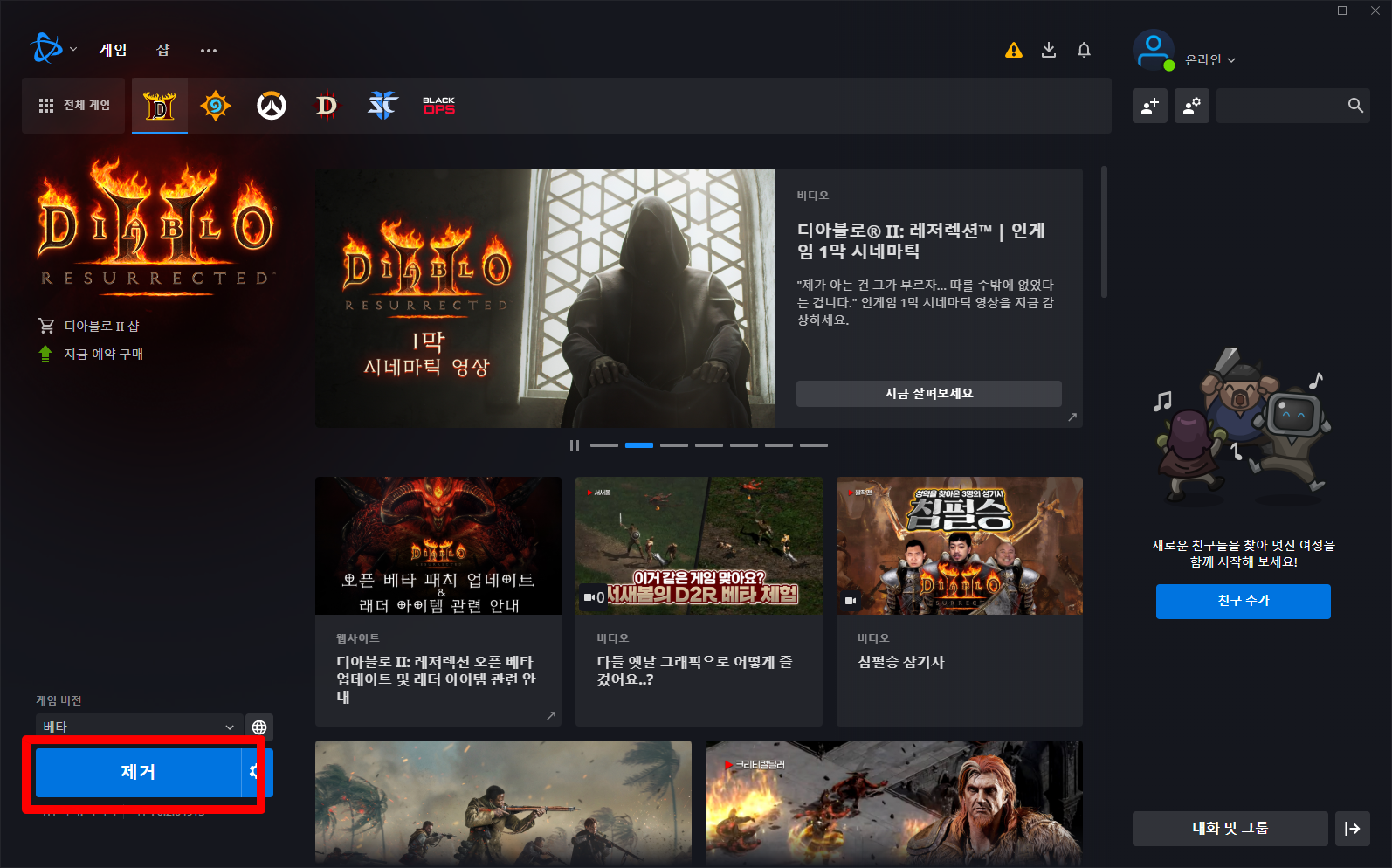This screenshot has height=868, width=1392.
Task: Select the Diablo II Resurrected game icon
Action: click(x=160, y=106)
